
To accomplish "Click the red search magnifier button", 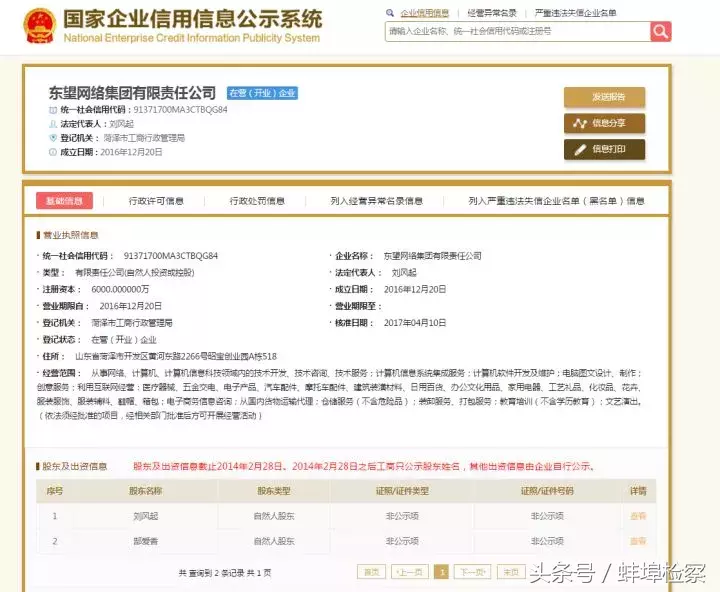I will tap(660, 31).
